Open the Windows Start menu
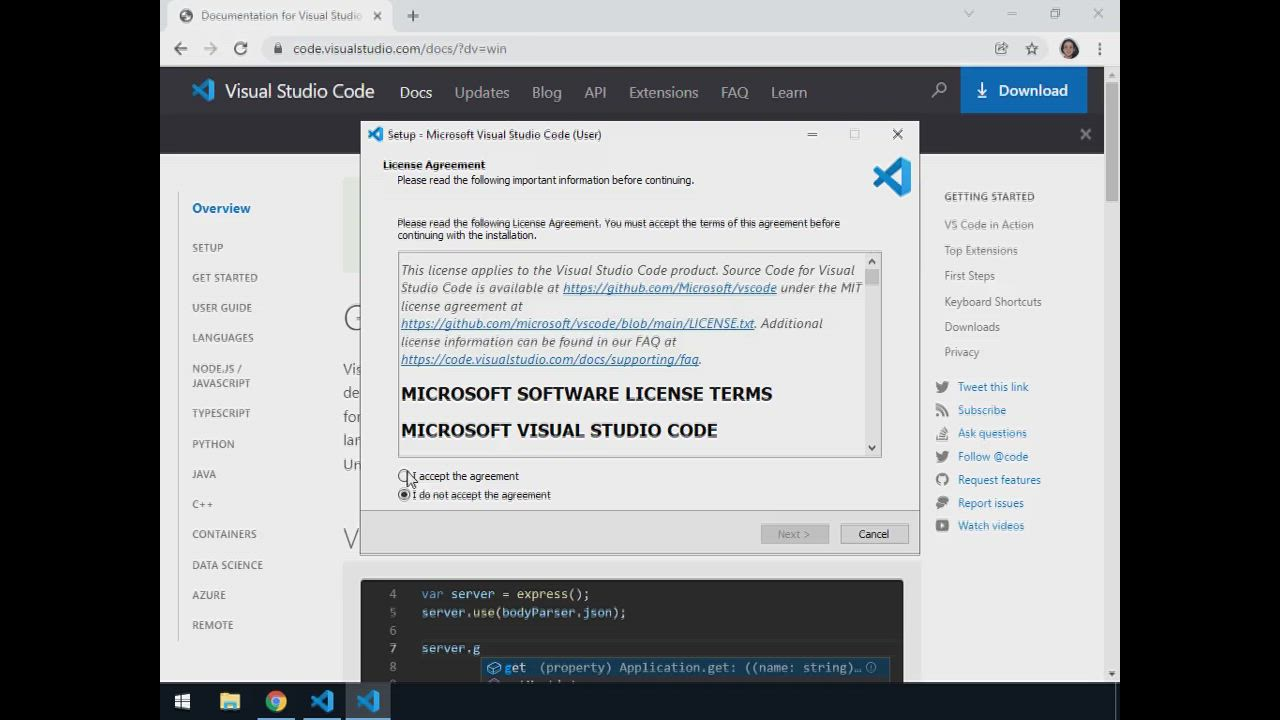 tap(182, 702)
